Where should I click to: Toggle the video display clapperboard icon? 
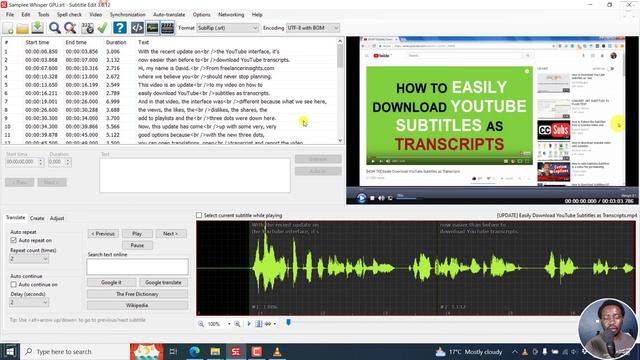coord(167,28)
